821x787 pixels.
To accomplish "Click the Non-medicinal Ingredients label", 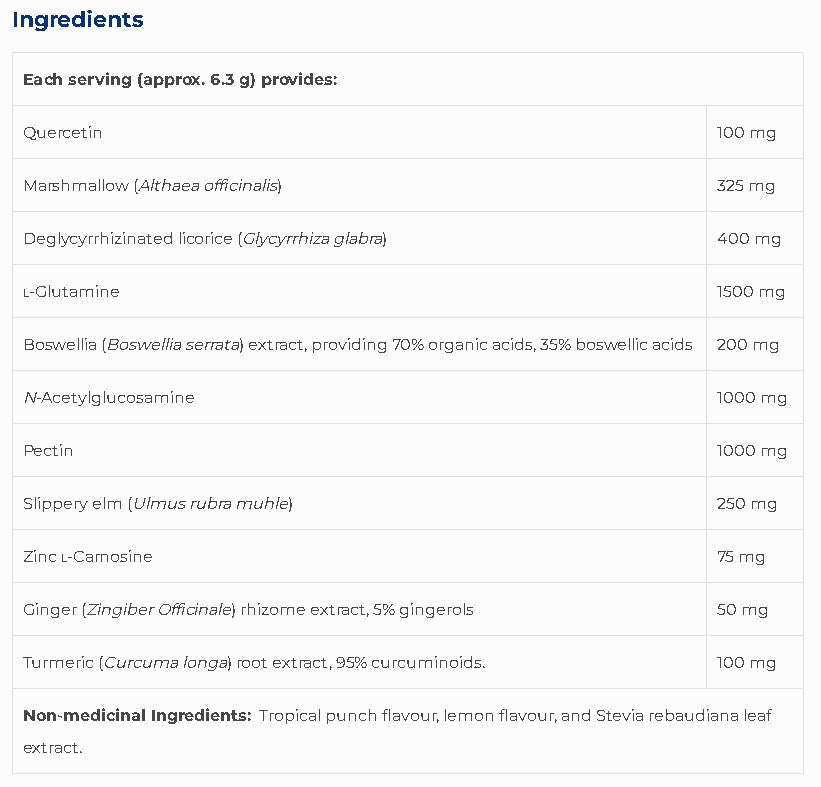I will pos(137,716).
